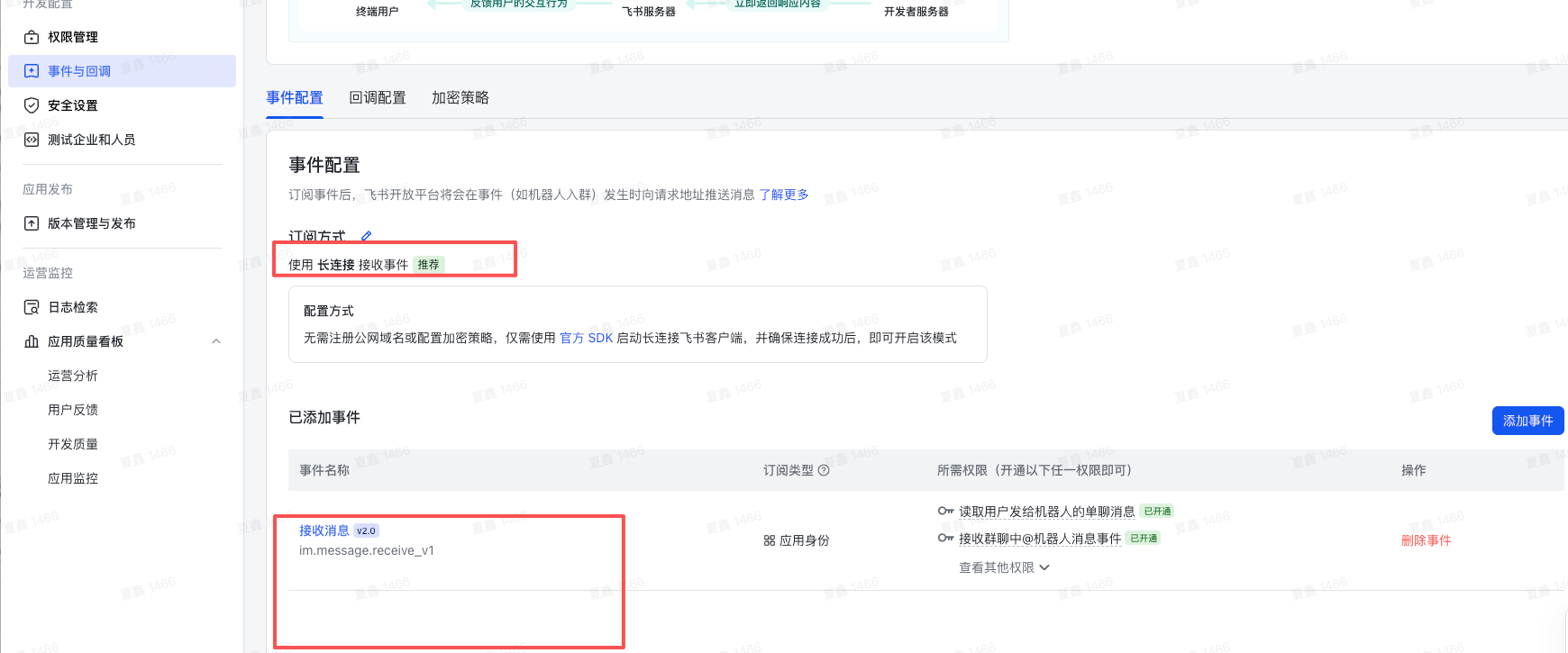The height and width of the screenshot is (653, 1568).
Task: Click the 版本管理与发布 upload icon
Action: point(32,223)
